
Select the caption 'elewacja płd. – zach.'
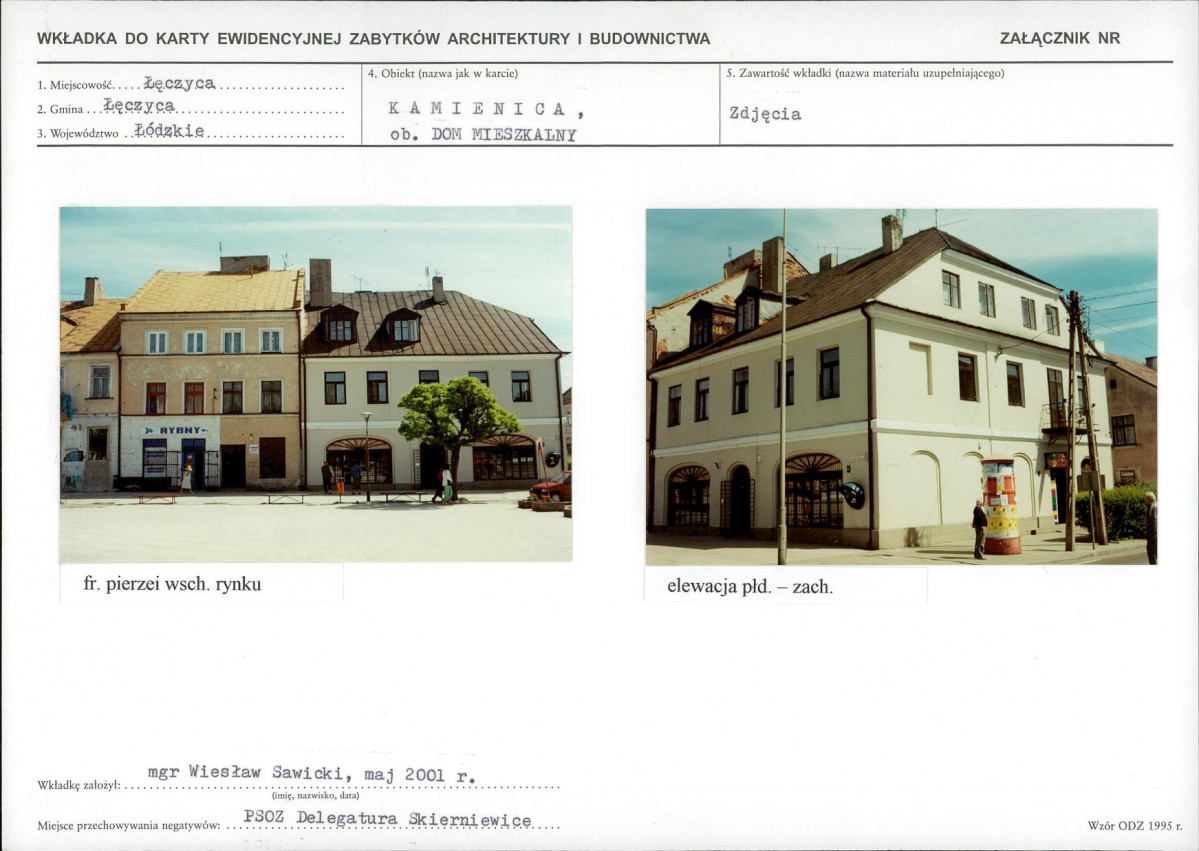tap(750, 587)
